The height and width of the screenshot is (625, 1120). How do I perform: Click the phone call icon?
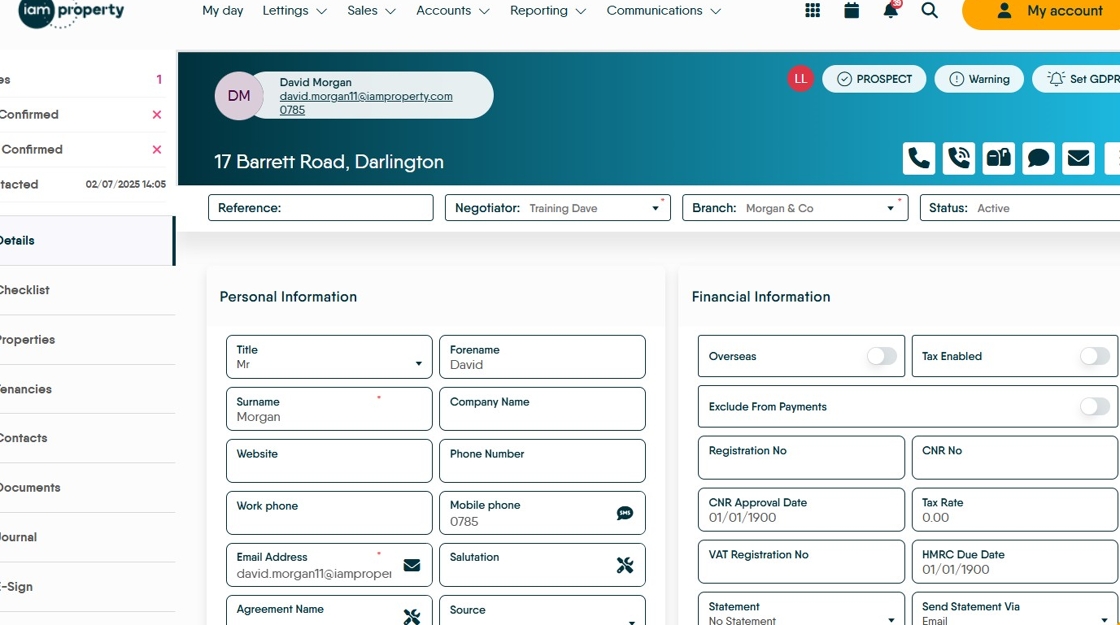tap(919, 158)
